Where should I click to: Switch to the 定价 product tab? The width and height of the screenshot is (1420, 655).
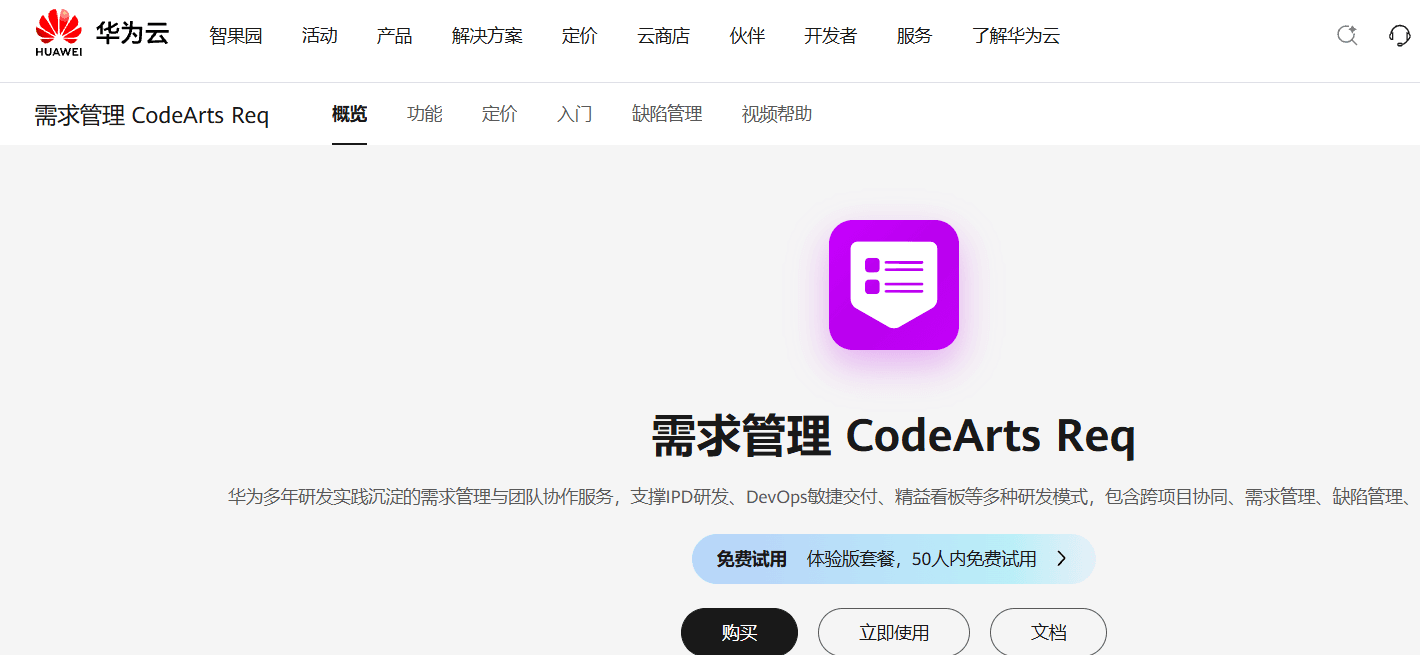[500, 114]
